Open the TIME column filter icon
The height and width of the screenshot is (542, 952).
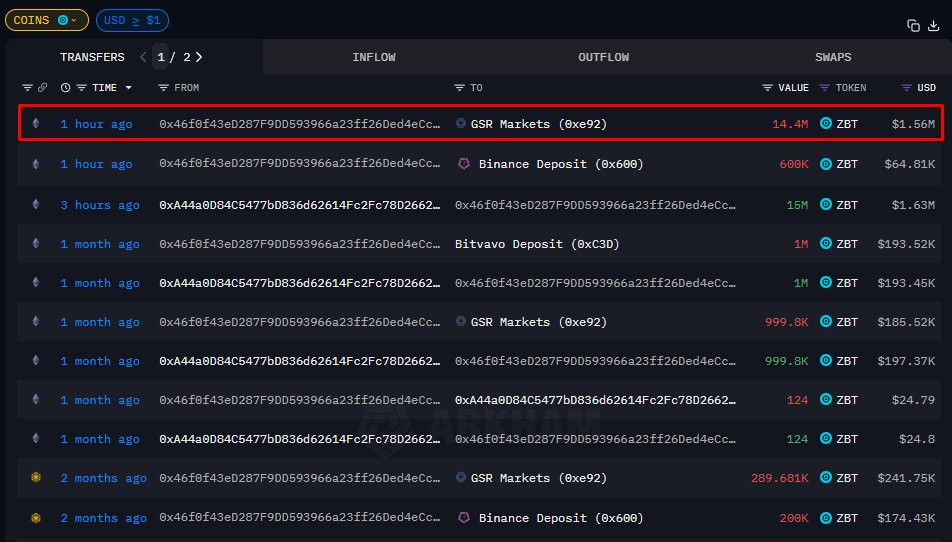coord(81,88)
